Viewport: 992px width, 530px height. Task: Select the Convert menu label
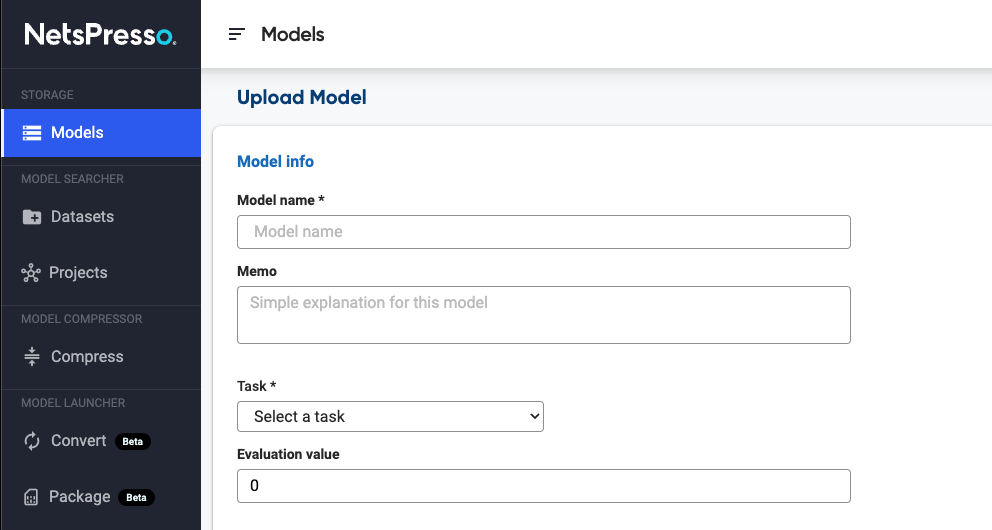point(78,441)
